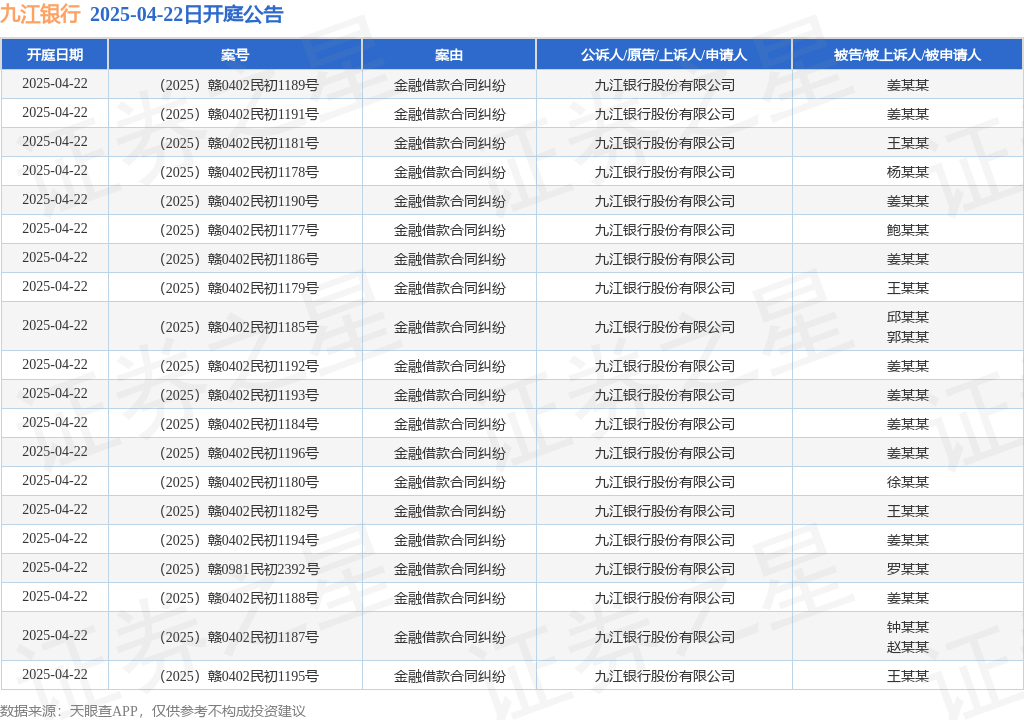1024x720 pixels.
Task: Select case number (2025)赣0402民初1191号
Action: pyautogui.click(x=239, y=114)
